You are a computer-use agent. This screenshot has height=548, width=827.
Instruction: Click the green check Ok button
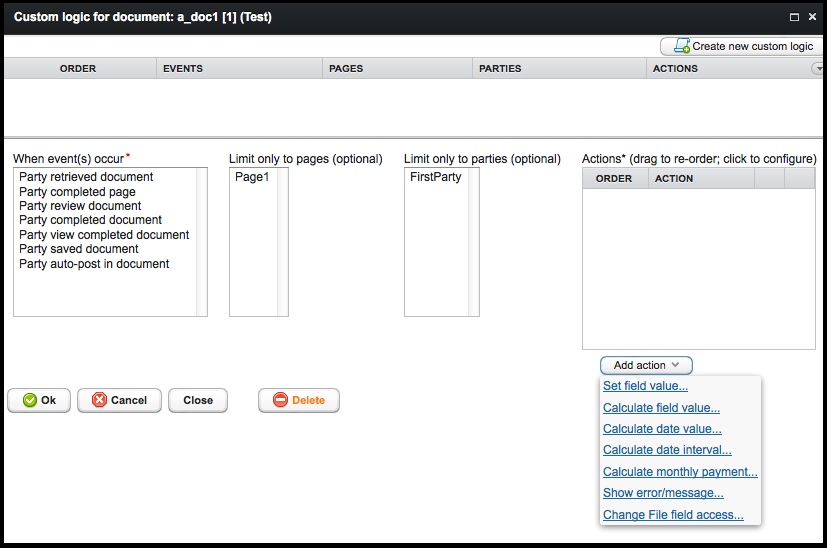(39, 400)
